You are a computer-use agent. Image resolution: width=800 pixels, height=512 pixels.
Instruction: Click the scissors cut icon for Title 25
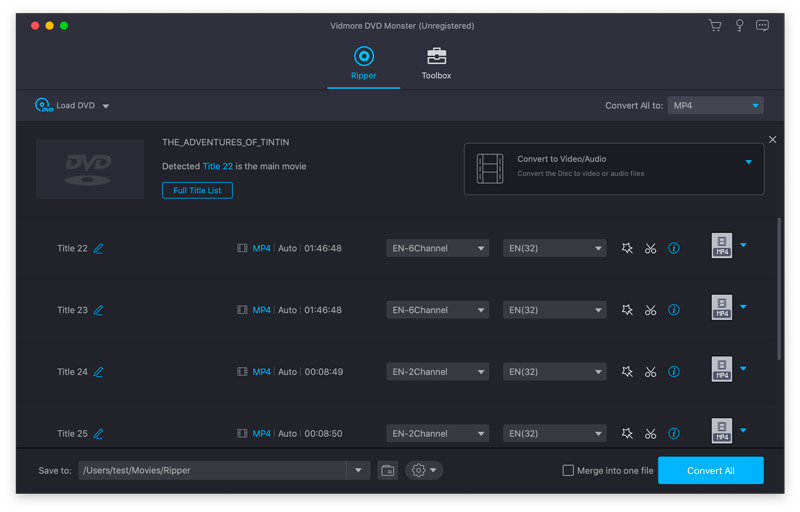coord(650,433)
